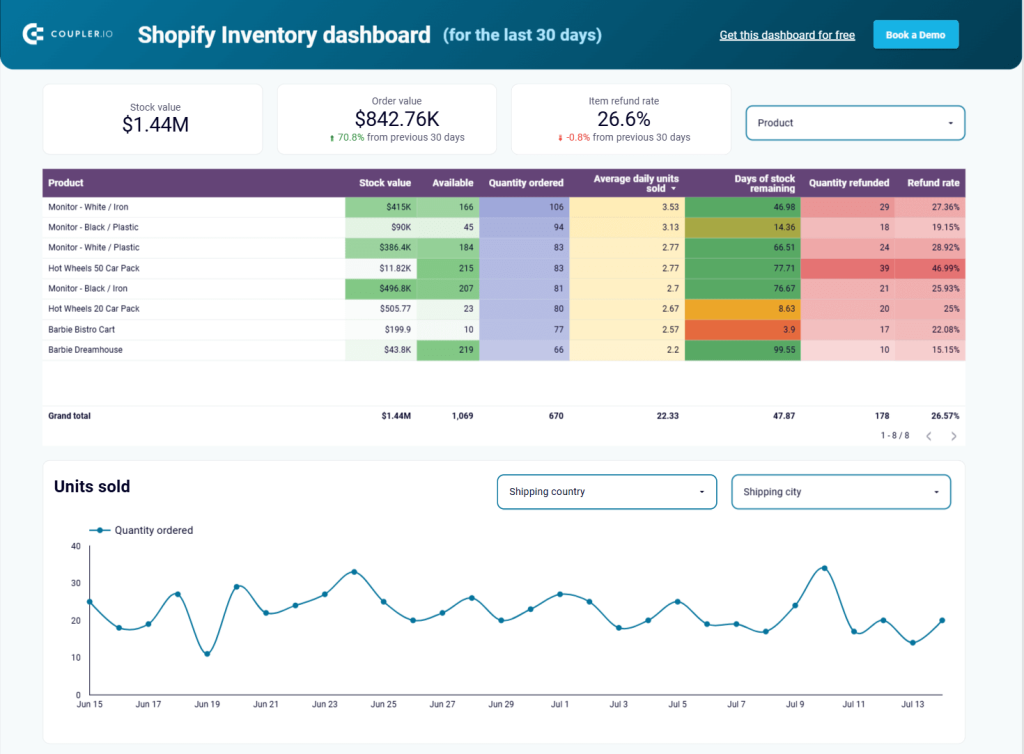1024x754 pixels.
Task: Select Monitor - White / Iron row name
Action: [88, 207]
